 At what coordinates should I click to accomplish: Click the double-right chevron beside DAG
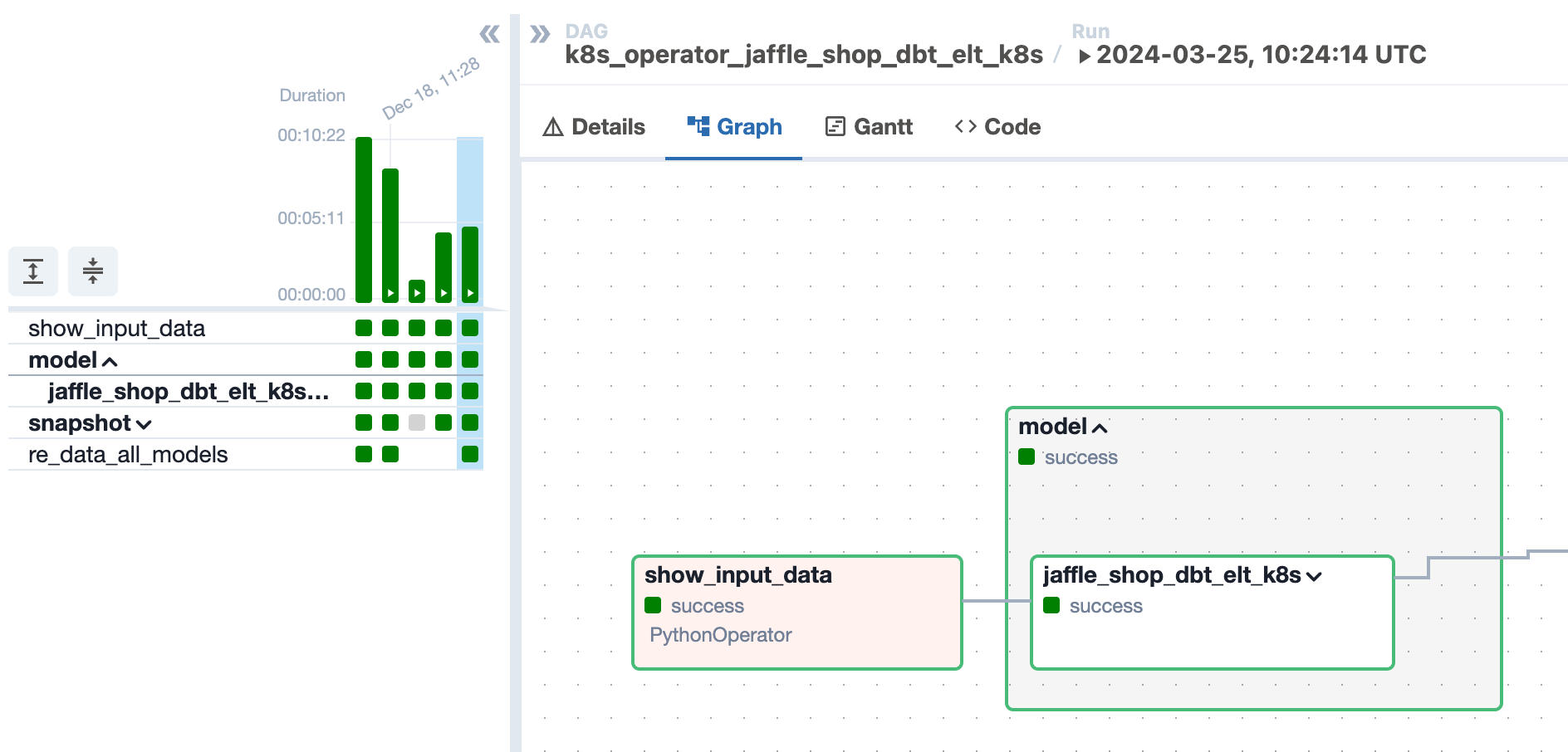coord(541,34)
